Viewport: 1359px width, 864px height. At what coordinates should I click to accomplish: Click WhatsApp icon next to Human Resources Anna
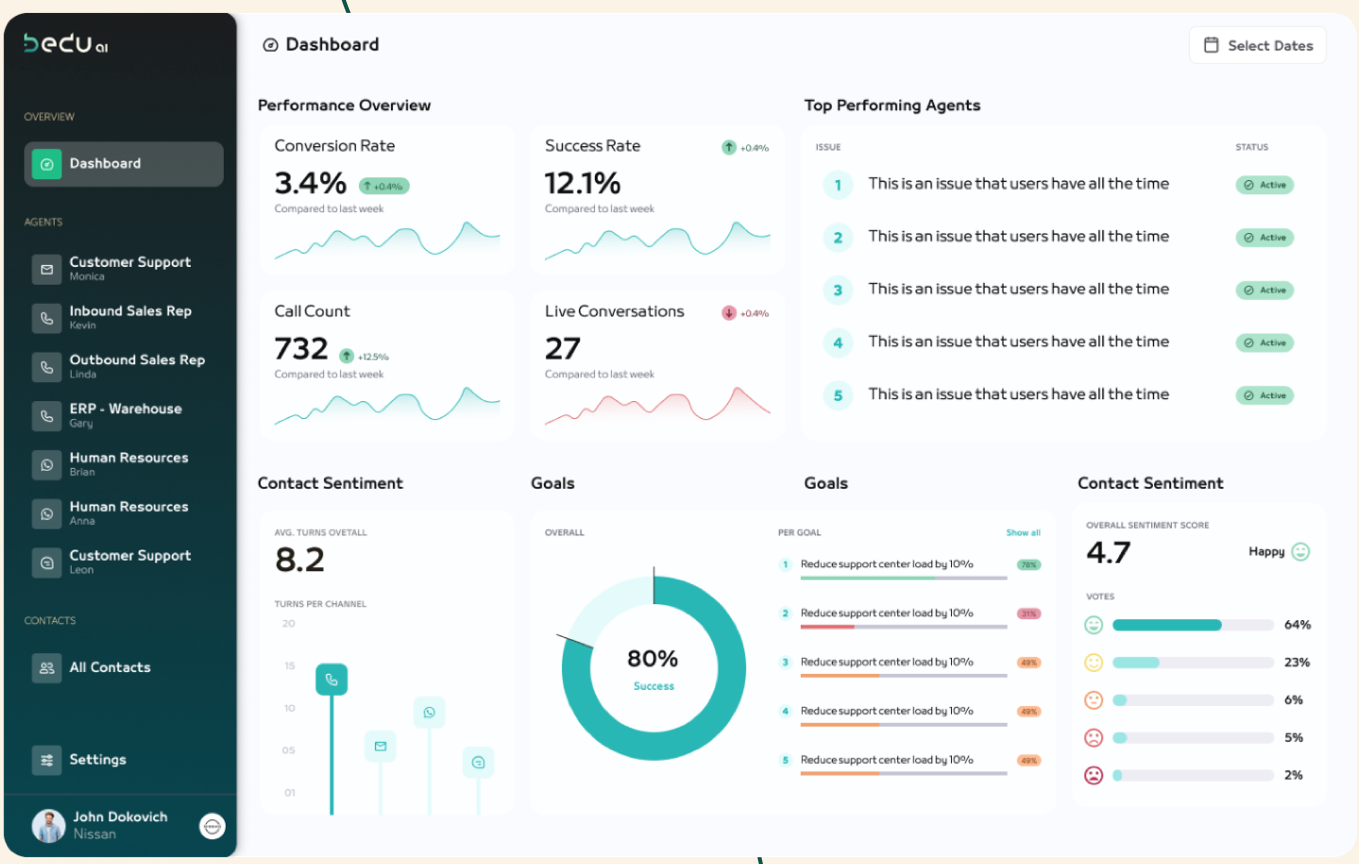pos(46,514)
